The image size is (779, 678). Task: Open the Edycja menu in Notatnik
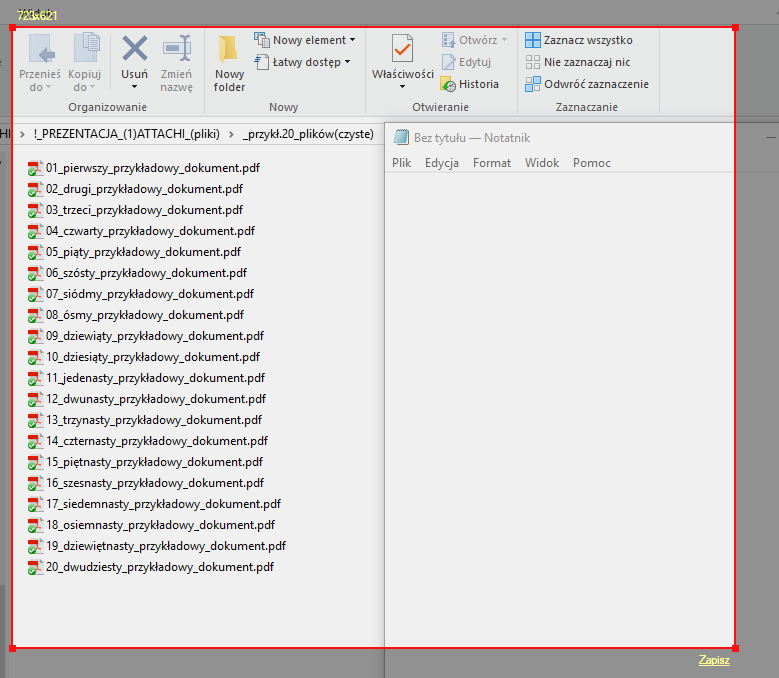[x=441, y=163]
